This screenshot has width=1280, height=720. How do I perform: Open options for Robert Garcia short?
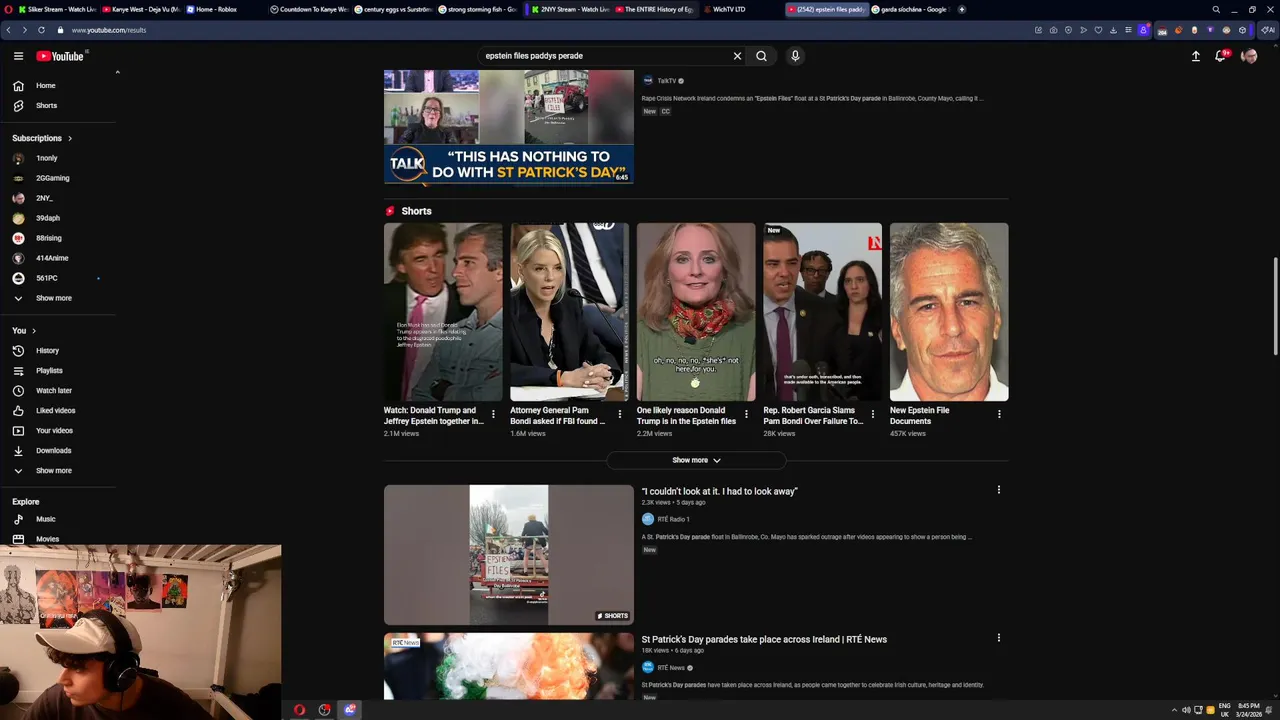coord(872,414)
